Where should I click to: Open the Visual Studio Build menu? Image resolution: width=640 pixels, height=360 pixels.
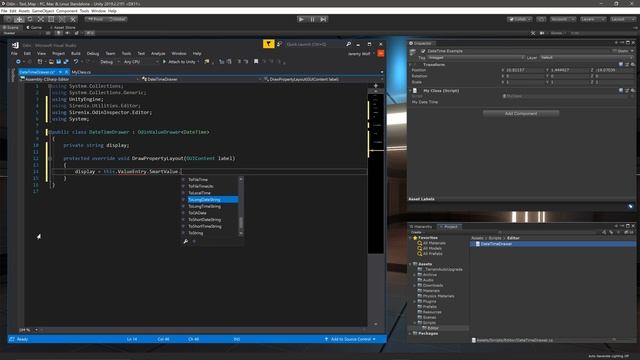click(76, 53)
